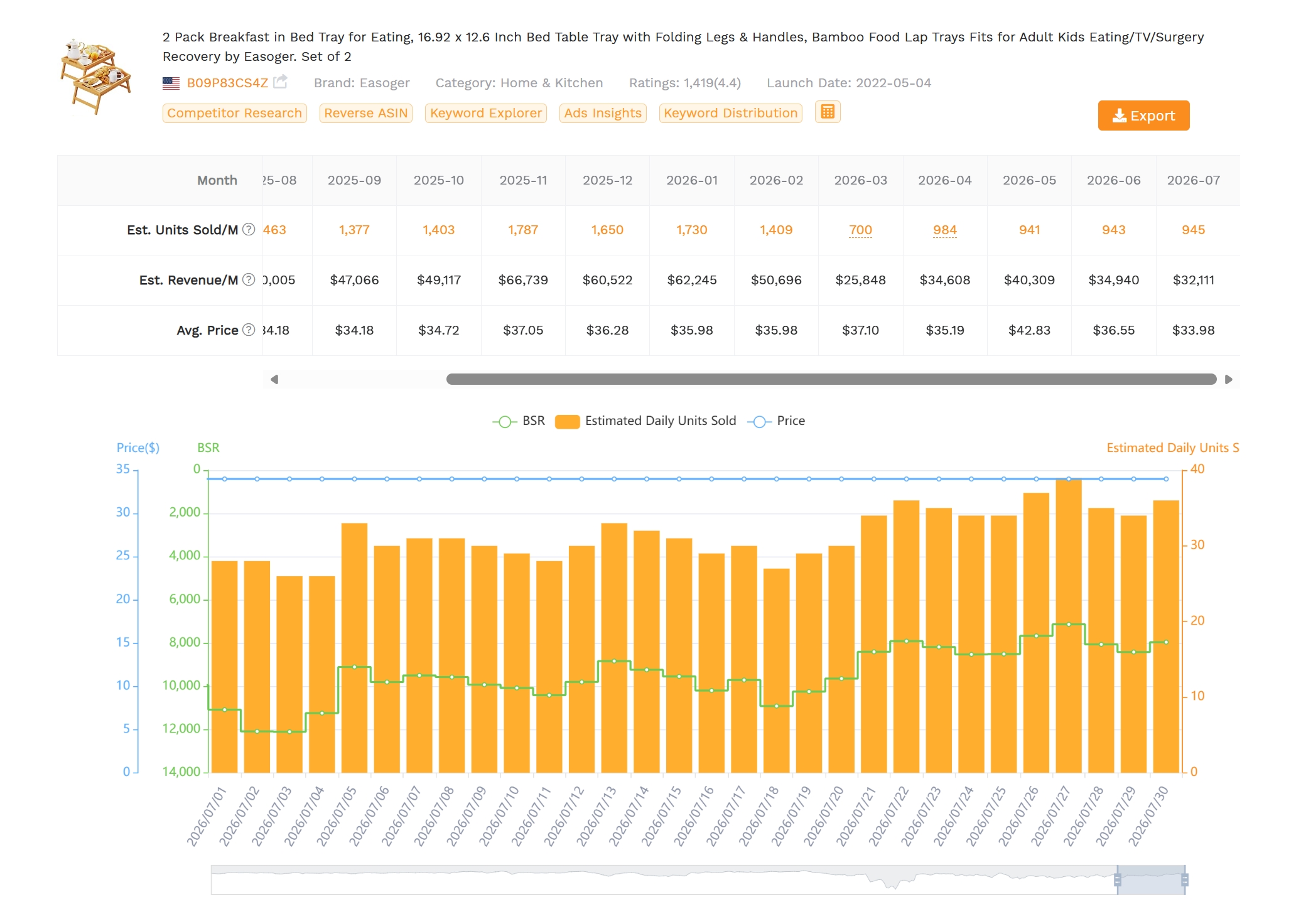
Task: Click the bar for 2026/07/18
Action: [776, 670]
